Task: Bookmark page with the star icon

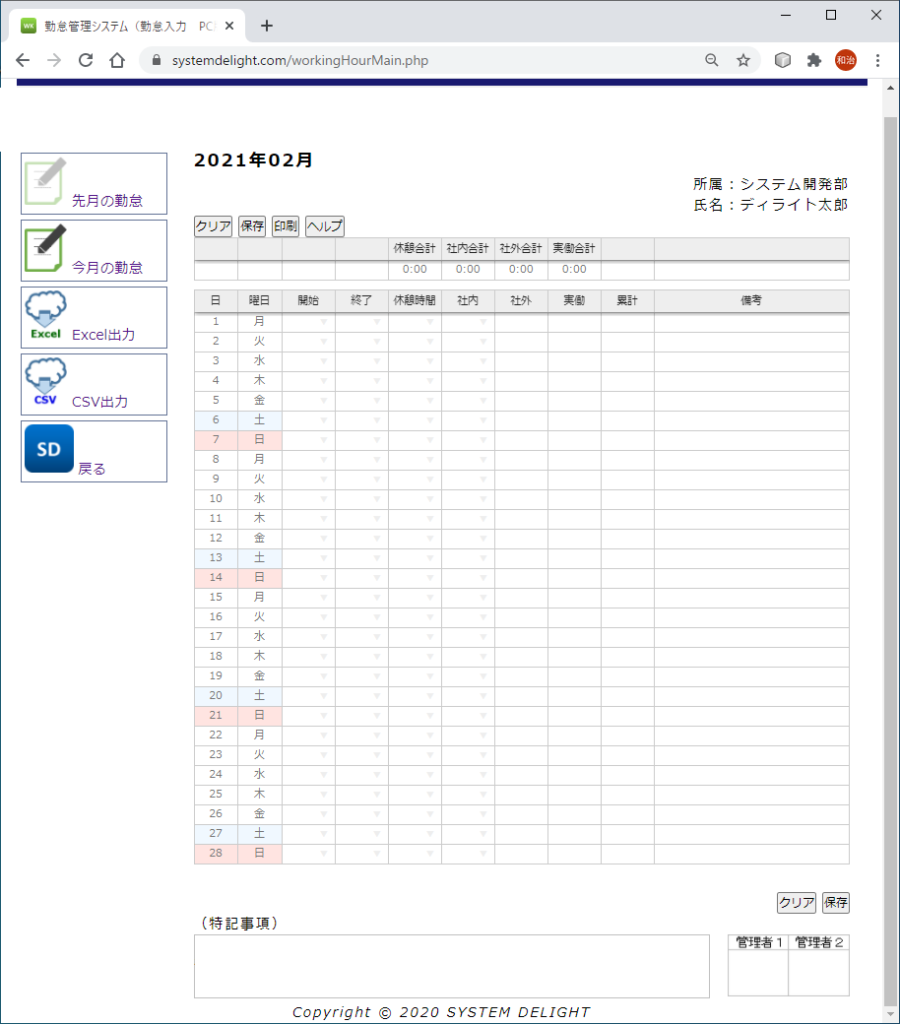Action: (x=743, y=60)
